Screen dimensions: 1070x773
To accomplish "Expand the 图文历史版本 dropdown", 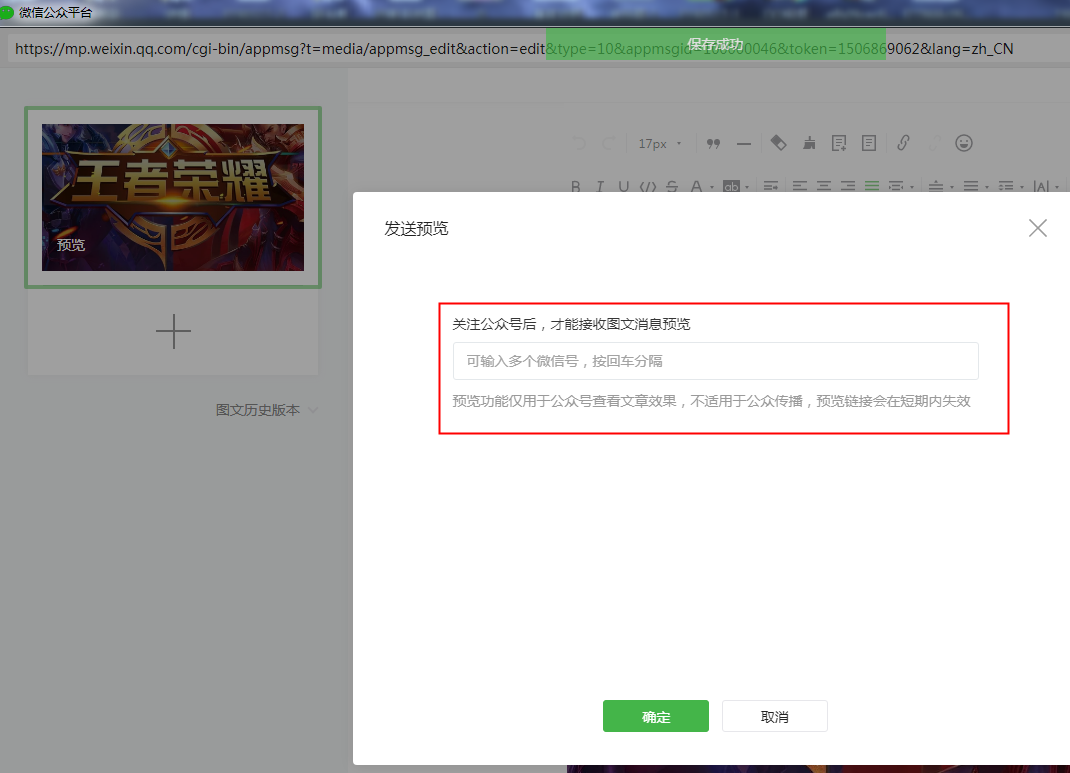I will [x=267, y=410].
